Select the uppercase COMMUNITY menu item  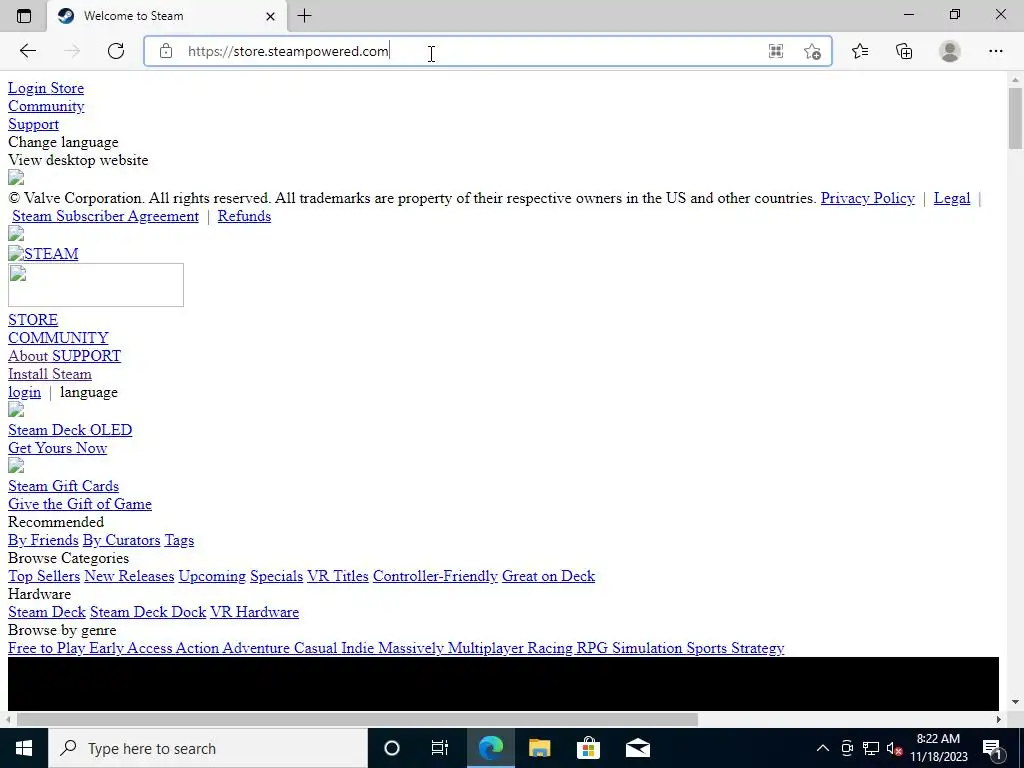click(x=58, y=338)
